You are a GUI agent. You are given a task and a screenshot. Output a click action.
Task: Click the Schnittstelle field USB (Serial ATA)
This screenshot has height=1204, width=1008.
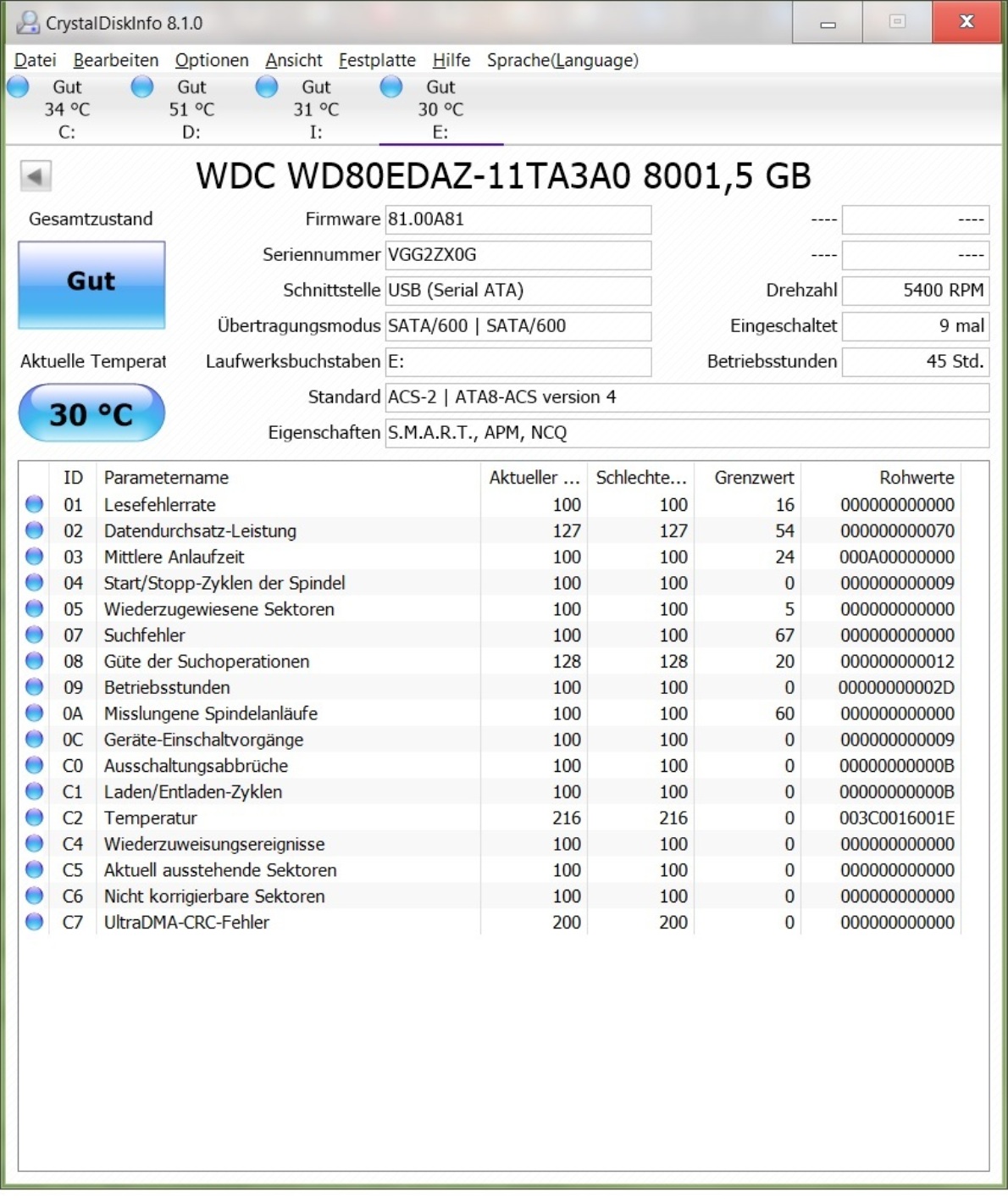[518, 291]
